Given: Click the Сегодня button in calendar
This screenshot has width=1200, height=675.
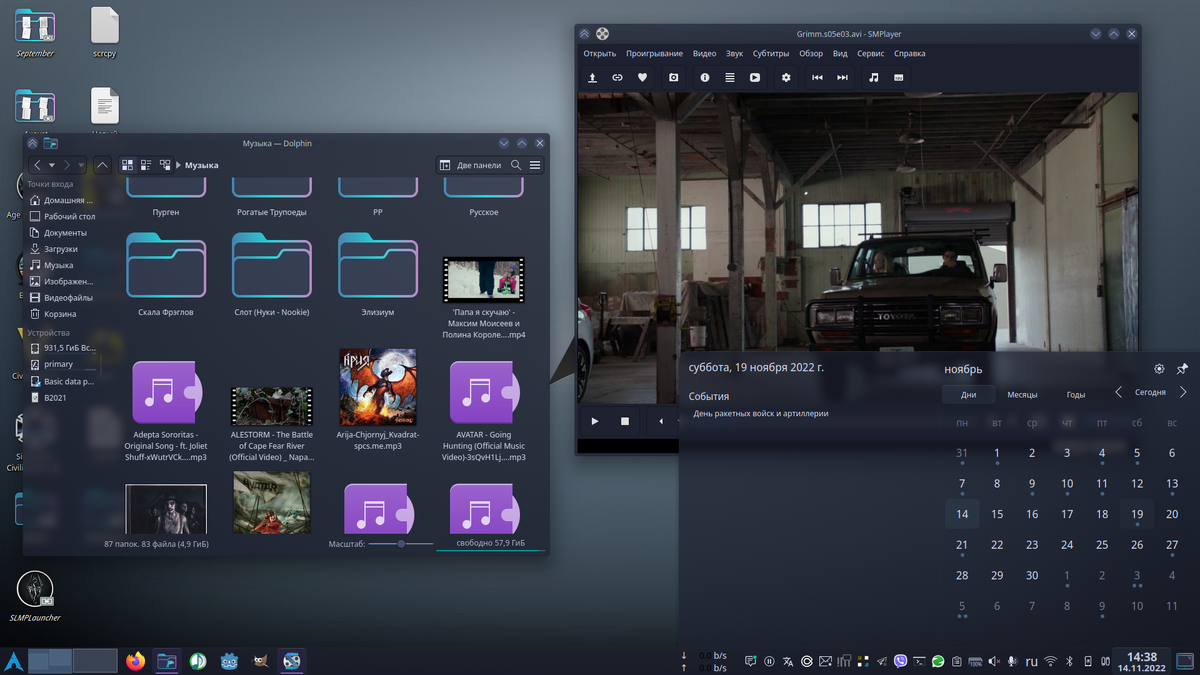Looking at the screenshot, I should pyautogui.click(x=1150, y=393).
